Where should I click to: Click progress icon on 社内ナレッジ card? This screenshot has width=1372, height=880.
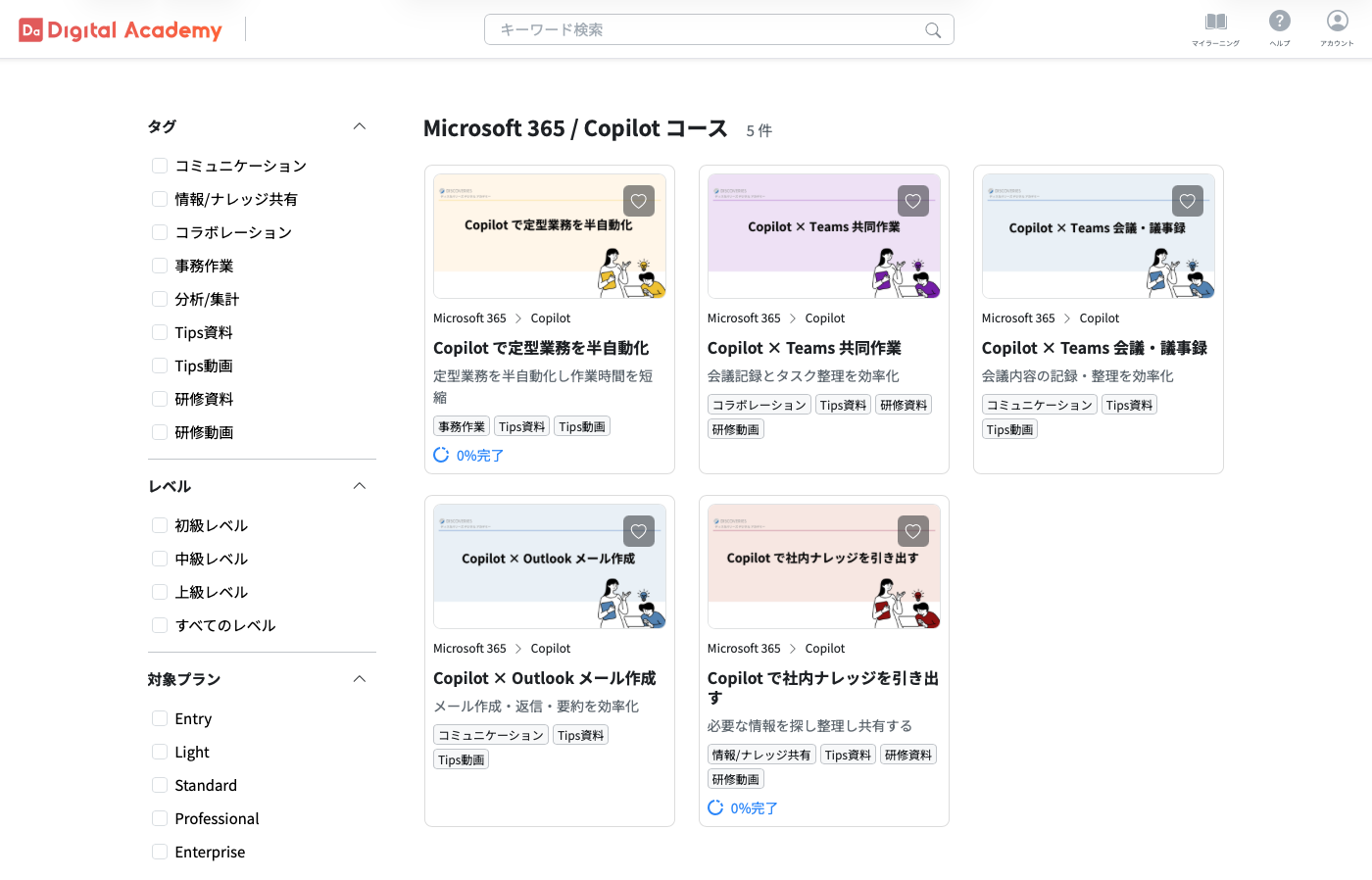[715, 807]
